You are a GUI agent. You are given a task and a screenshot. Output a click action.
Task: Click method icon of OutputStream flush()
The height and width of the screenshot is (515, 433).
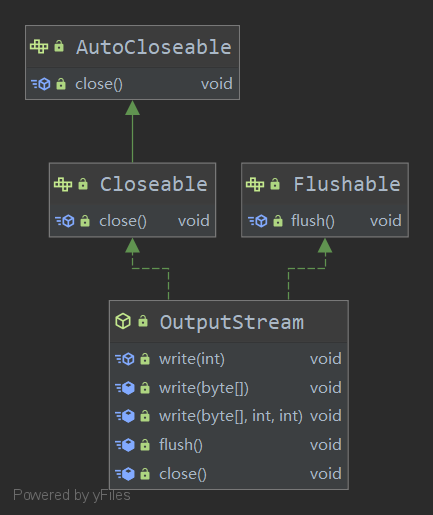coord(125,445)
